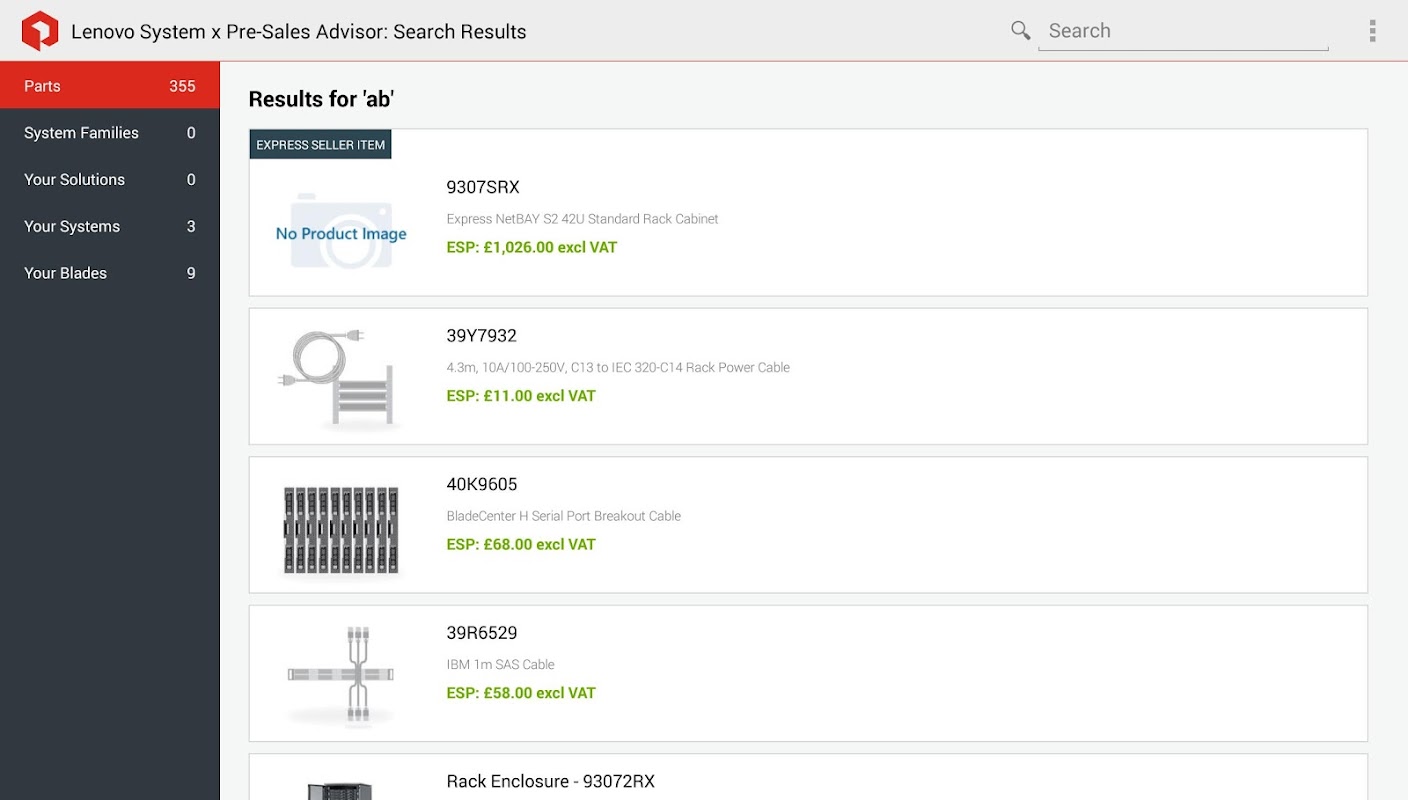Show Your Systems list
This screenshot has height=800, width=1408.
click(x=110, y=227)
